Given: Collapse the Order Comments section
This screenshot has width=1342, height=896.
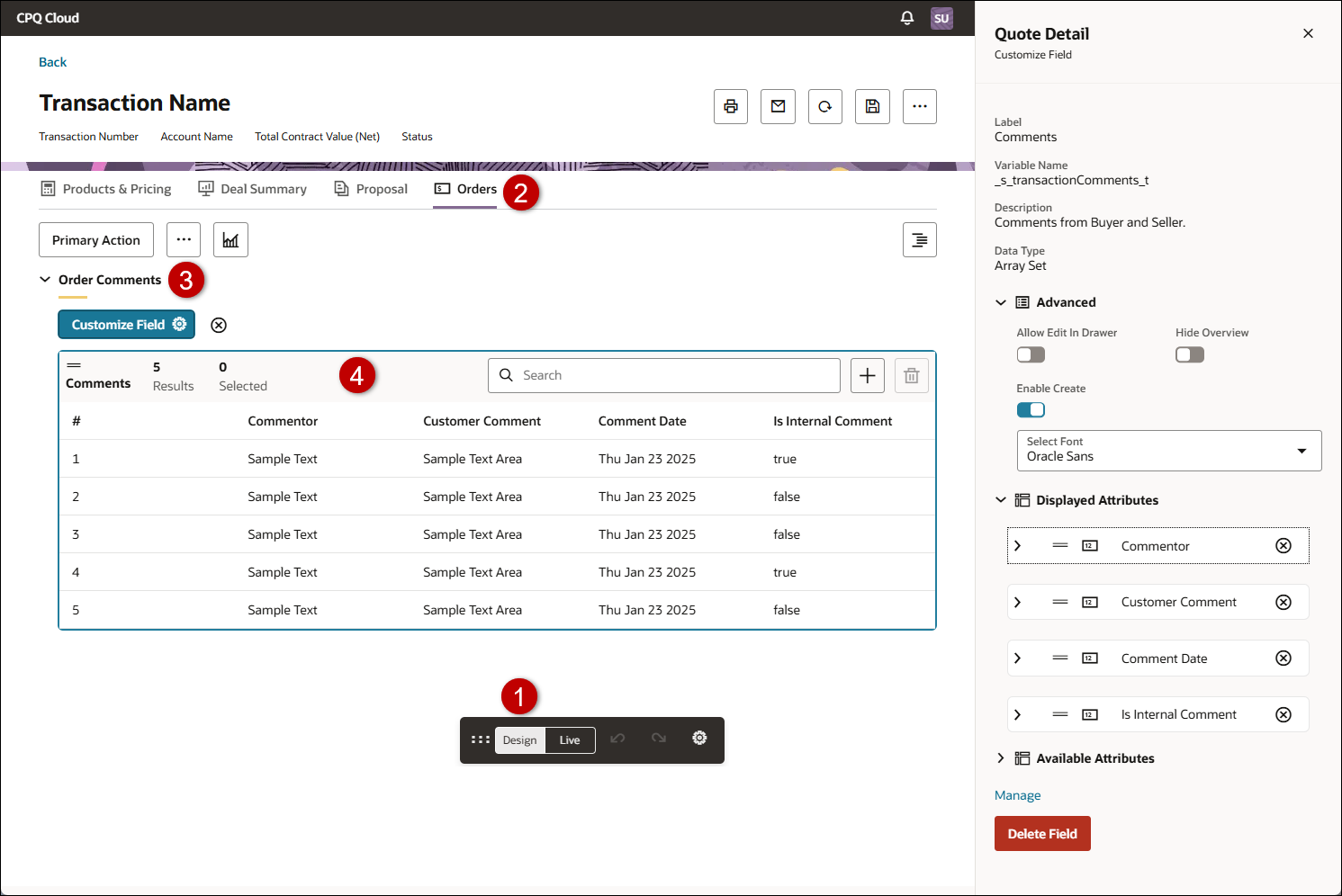Looking at the screenshot, I should point(46,280).
